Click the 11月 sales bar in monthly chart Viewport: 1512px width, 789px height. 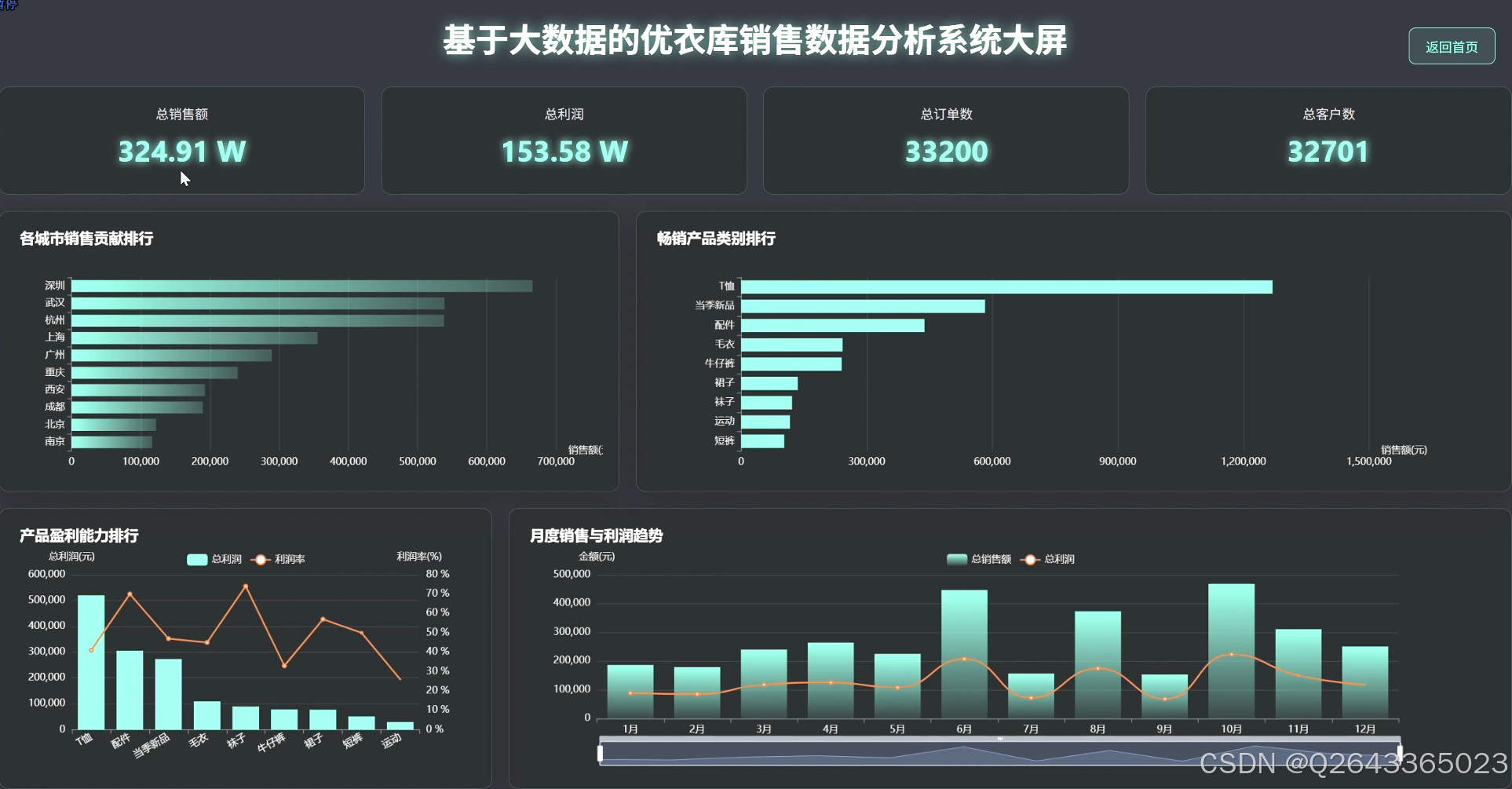[1298, 674]
